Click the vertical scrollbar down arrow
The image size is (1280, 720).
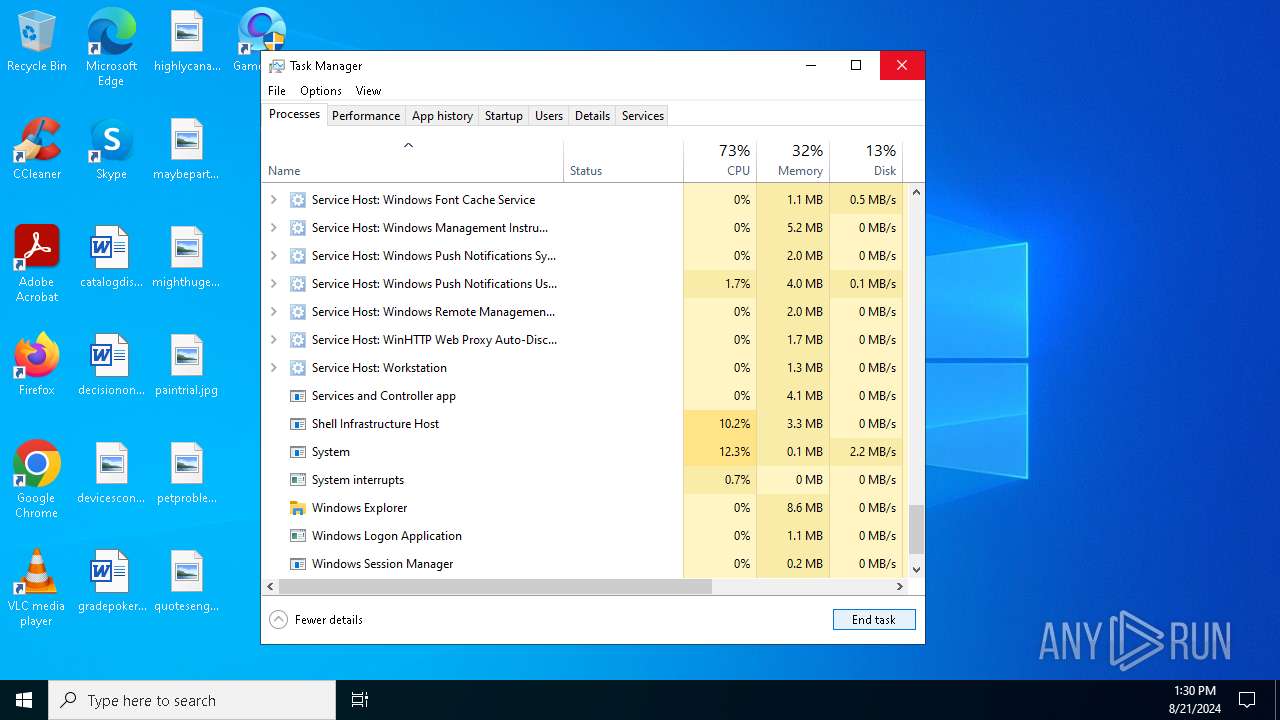tap(916, 569)
